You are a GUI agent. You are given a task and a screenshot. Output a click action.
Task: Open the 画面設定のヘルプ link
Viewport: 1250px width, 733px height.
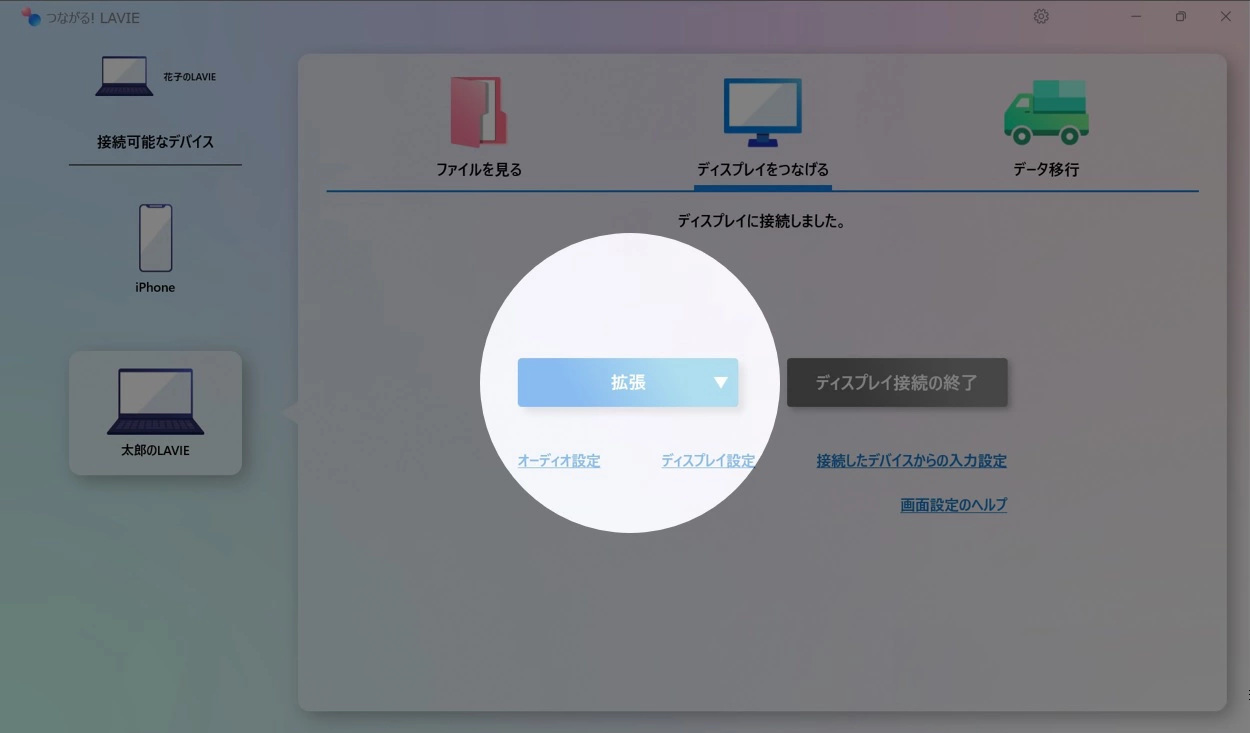click(x=954, y=505)
